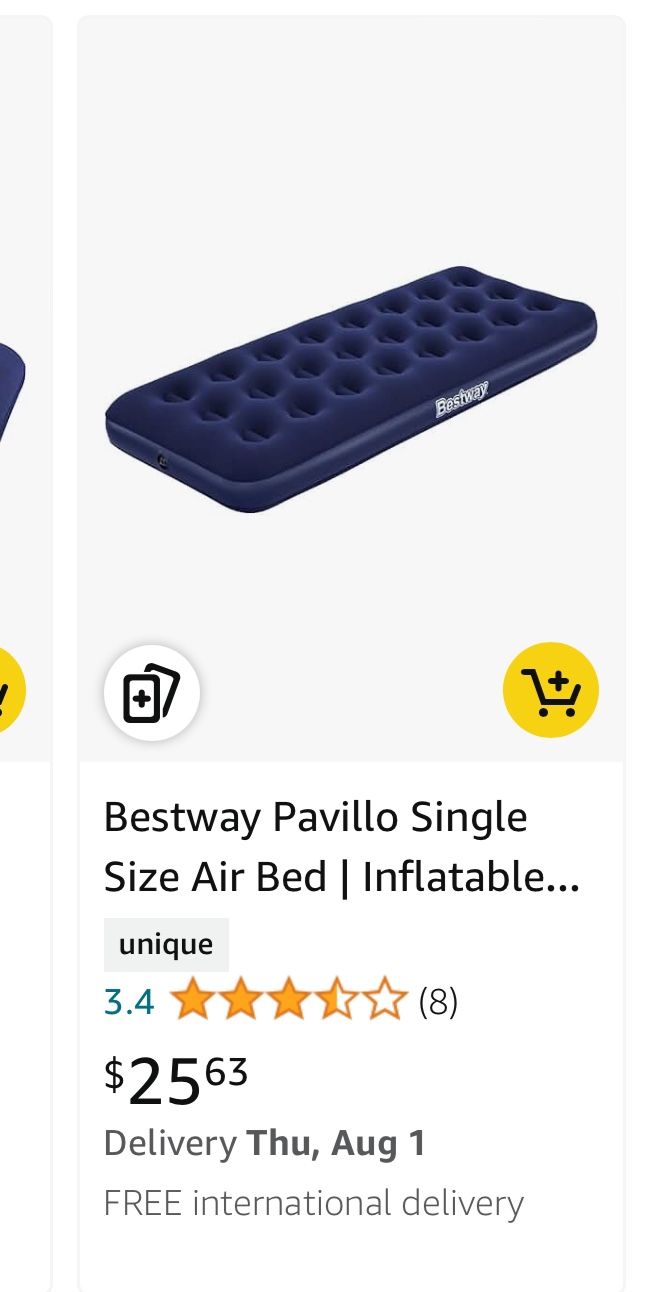Image resolution: width=650 pixels, height=1292 pixels.
Task: Select the card-stack icon in the white circle
Action: 153,691
